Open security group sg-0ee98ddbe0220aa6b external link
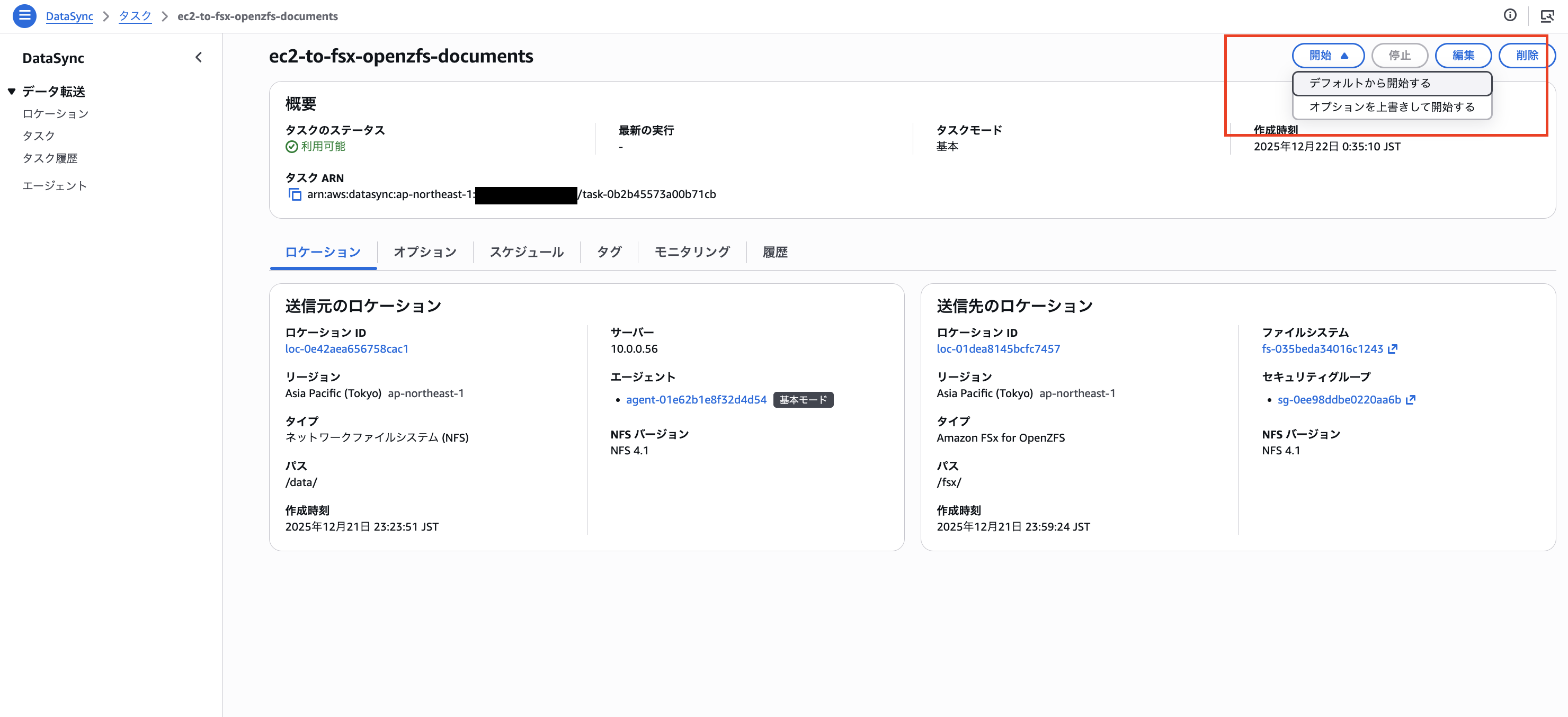The image size is (1568, 717). (1411, 400)
